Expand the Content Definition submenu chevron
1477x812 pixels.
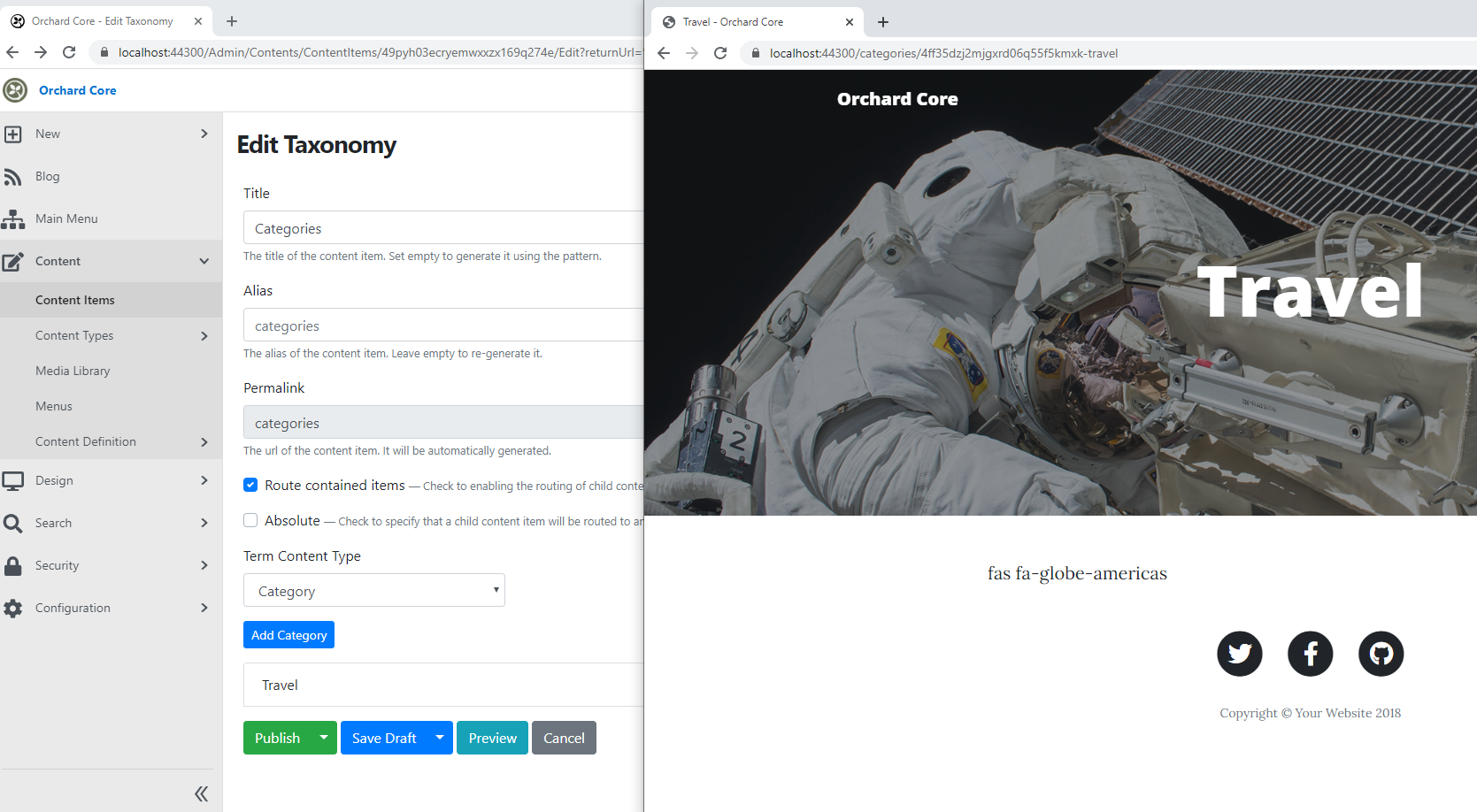(204, 442)
